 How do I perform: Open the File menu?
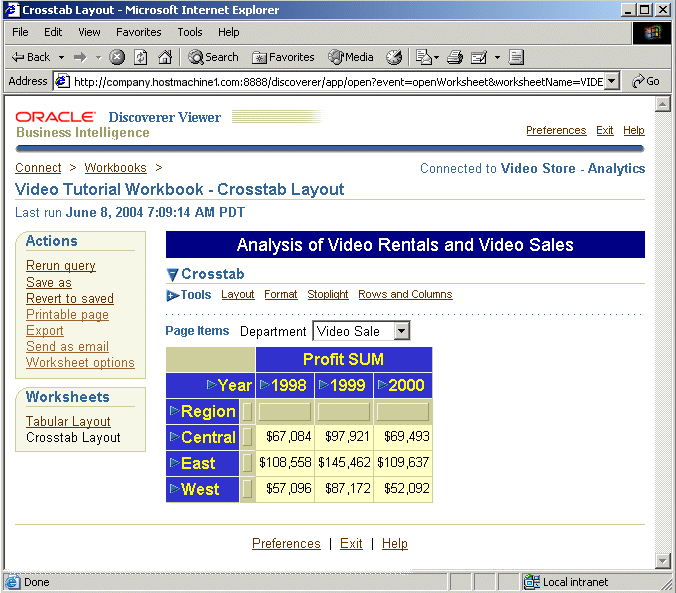point(20,32)
